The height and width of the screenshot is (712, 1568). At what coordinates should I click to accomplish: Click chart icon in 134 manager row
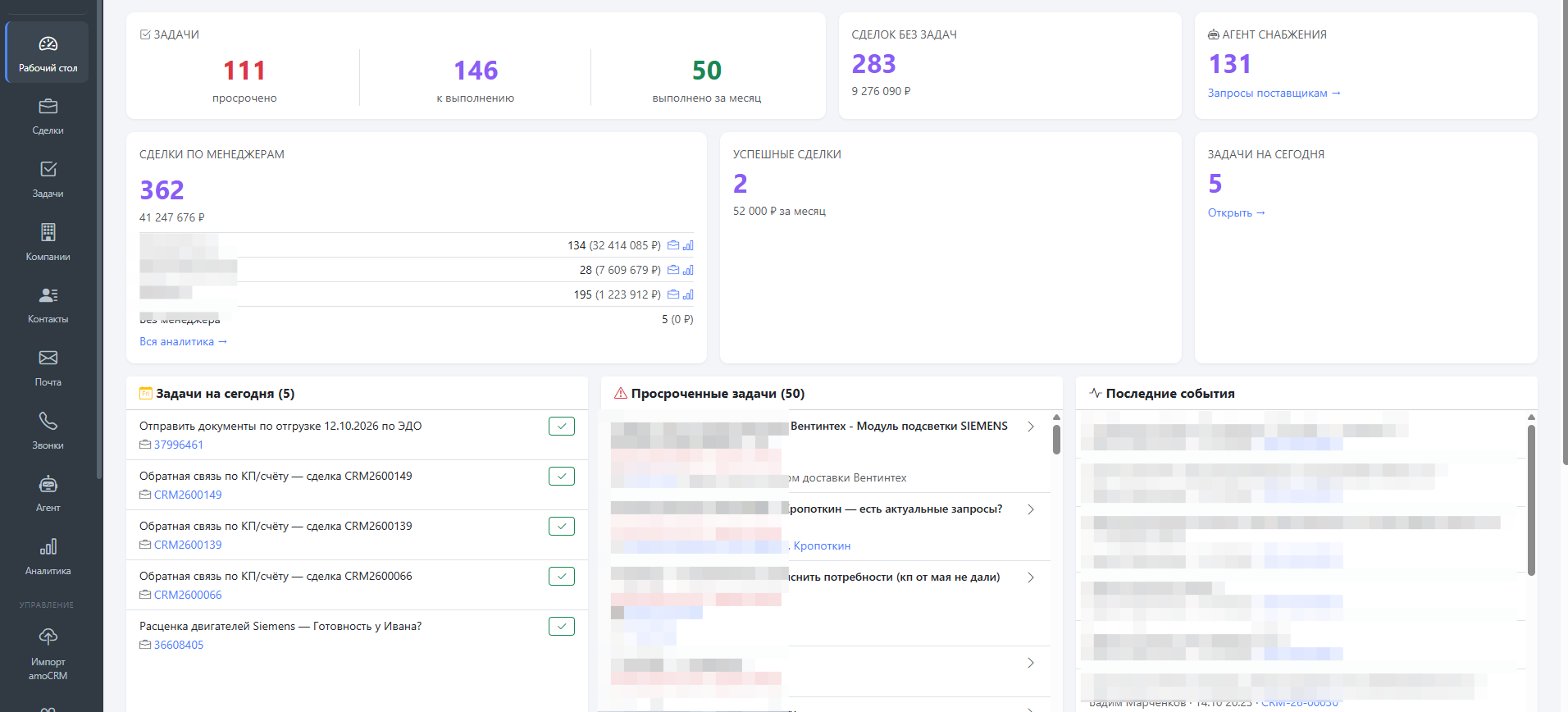(688, 245)
